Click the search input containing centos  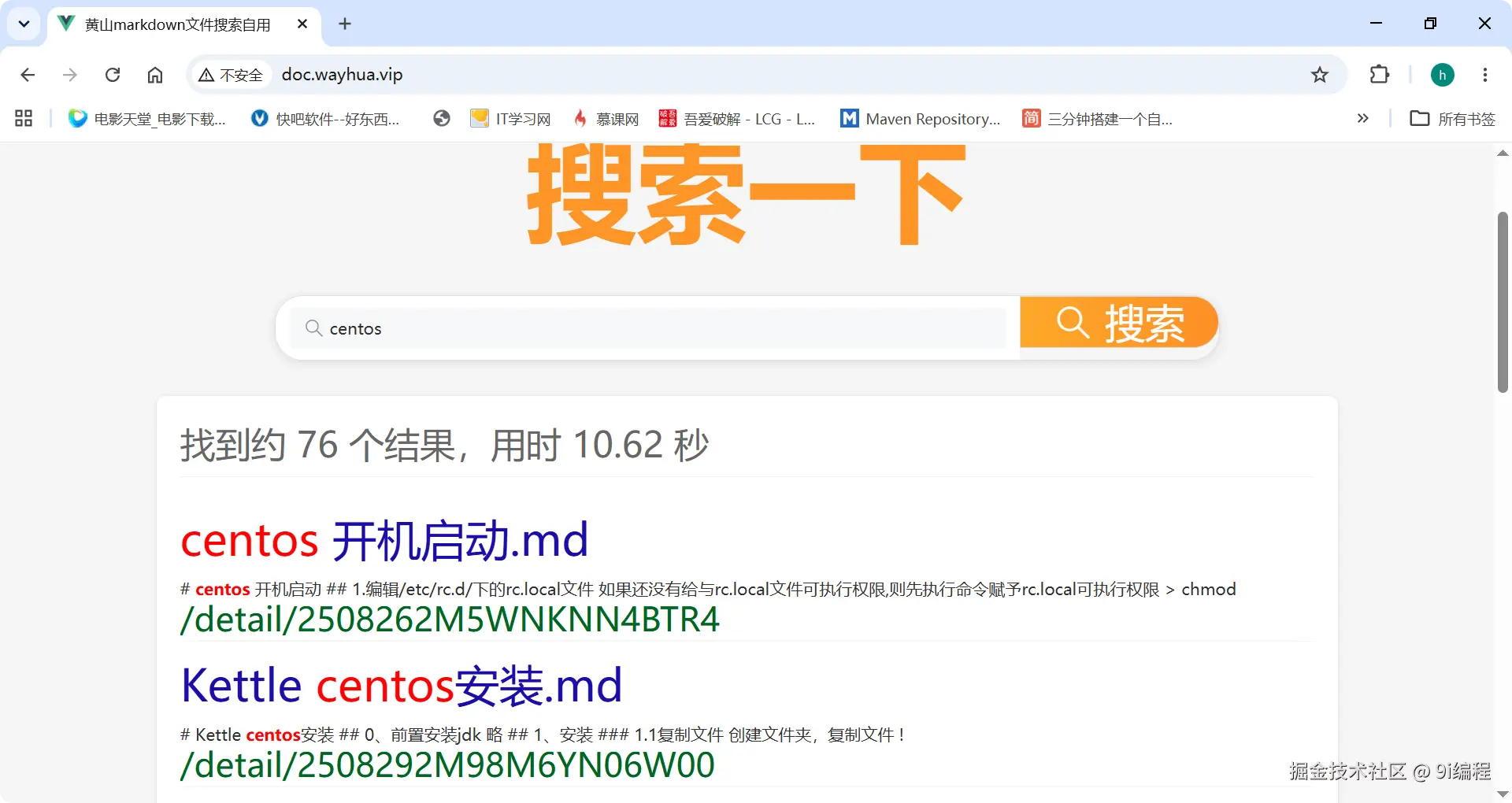click(648, 328)
